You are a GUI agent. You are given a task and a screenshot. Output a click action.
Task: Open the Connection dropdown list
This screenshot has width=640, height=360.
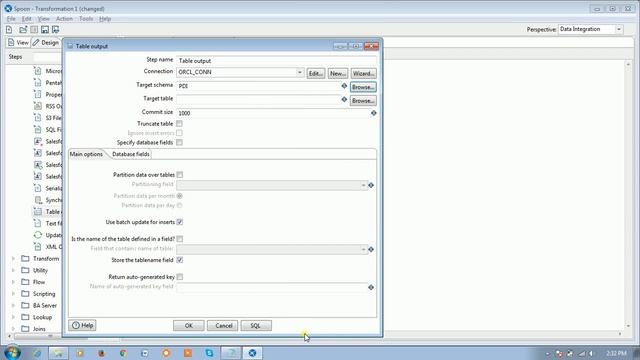[300, 72]
